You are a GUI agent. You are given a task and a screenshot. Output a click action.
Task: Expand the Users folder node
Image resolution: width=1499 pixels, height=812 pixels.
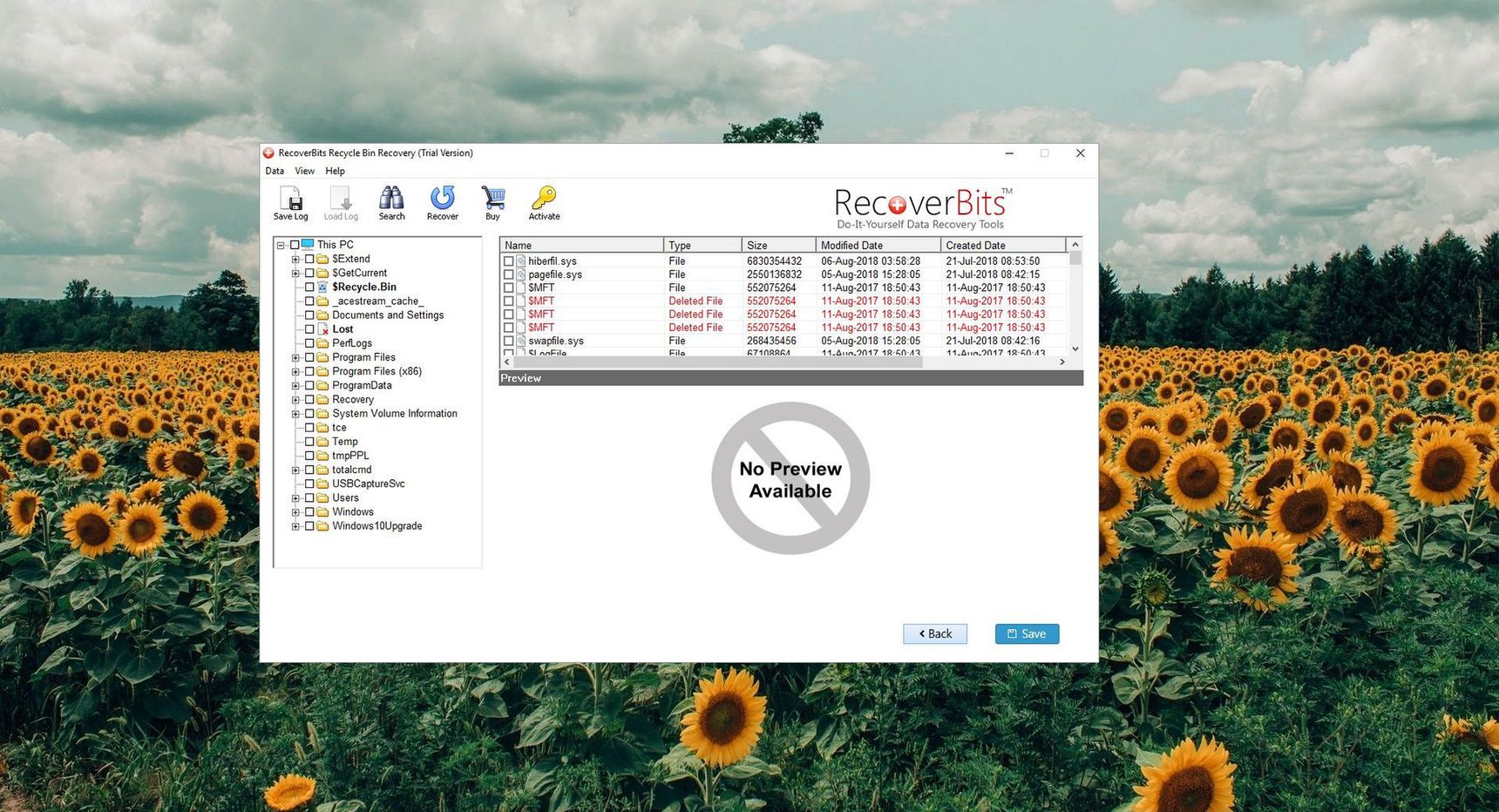coord(295,498)
